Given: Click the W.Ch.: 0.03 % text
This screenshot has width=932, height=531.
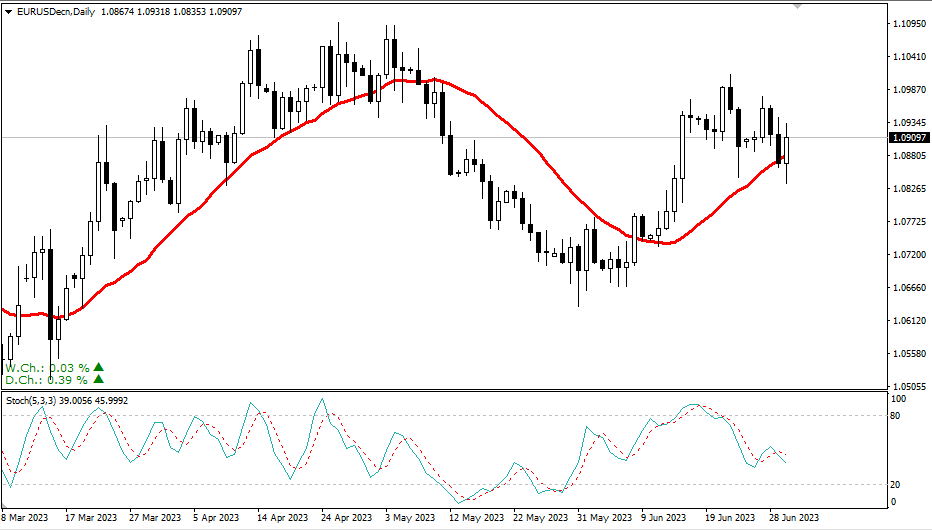Looking at the screenshot, I should (x=47, y=368).
